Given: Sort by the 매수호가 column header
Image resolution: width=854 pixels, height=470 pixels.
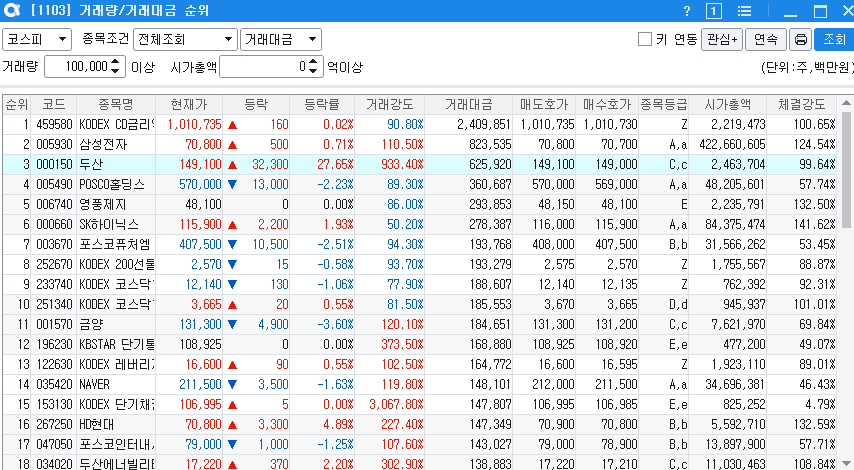Looking at the screenshot, I should coord(607,105).
